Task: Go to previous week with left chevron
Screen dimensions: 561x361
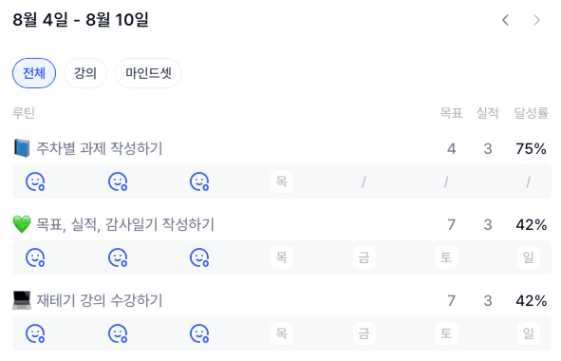Action: tap(505, 20)
